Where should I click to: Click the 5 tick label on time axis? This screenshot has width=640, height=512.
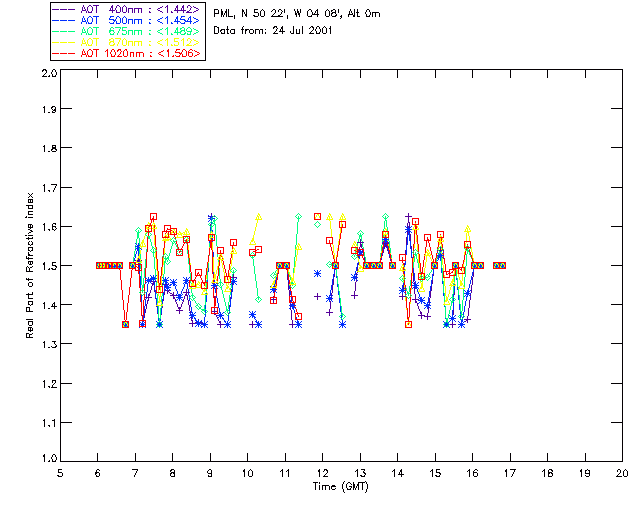click(x=60, y=472)
